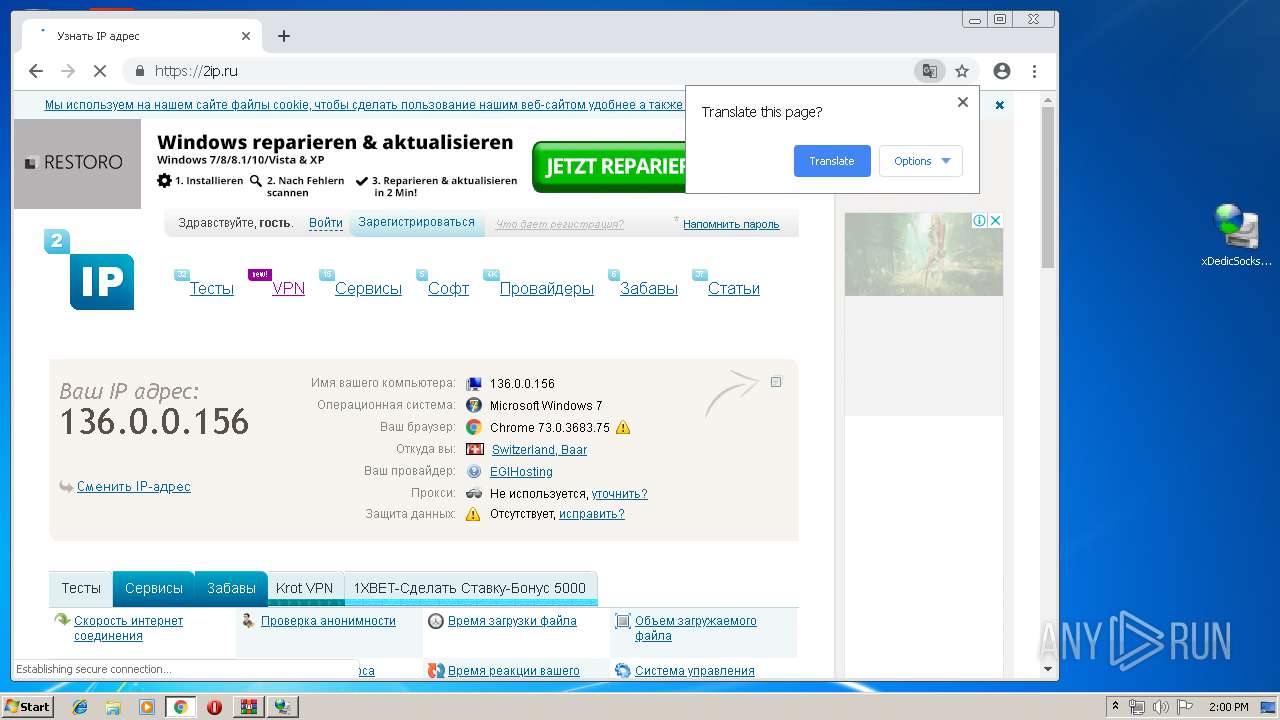Screen dimensions: 1280x720
Task: Click the address bar showing https://2ip.ru
Action: (x=520, y=71)
